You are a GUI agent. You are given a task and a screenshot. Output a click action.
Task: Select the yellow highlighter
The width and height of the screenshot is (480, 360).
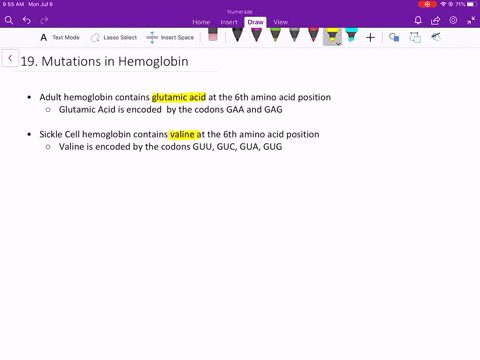332,35
